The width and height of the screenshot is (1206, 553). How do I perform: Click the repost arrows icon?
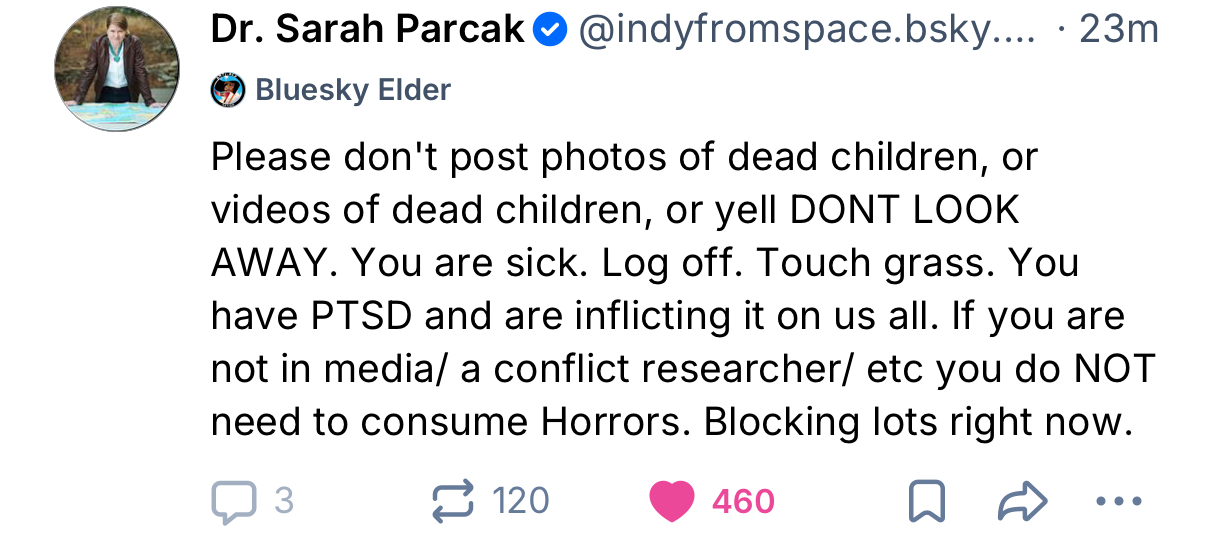pyautogui.click(x=452, y=501)
